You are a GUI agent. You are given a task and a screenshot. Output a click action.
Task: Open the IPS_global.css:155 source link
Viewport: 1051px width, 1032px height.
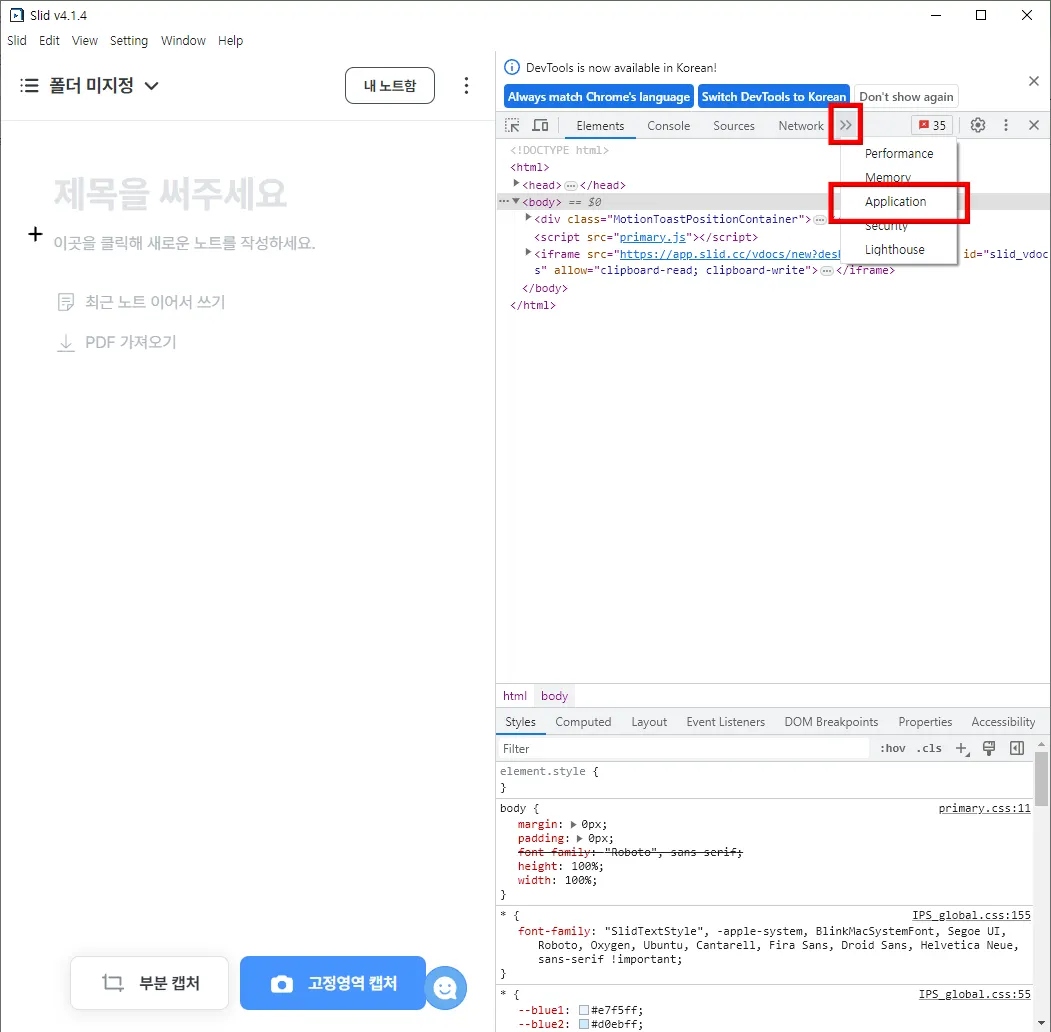coord(971,916)
